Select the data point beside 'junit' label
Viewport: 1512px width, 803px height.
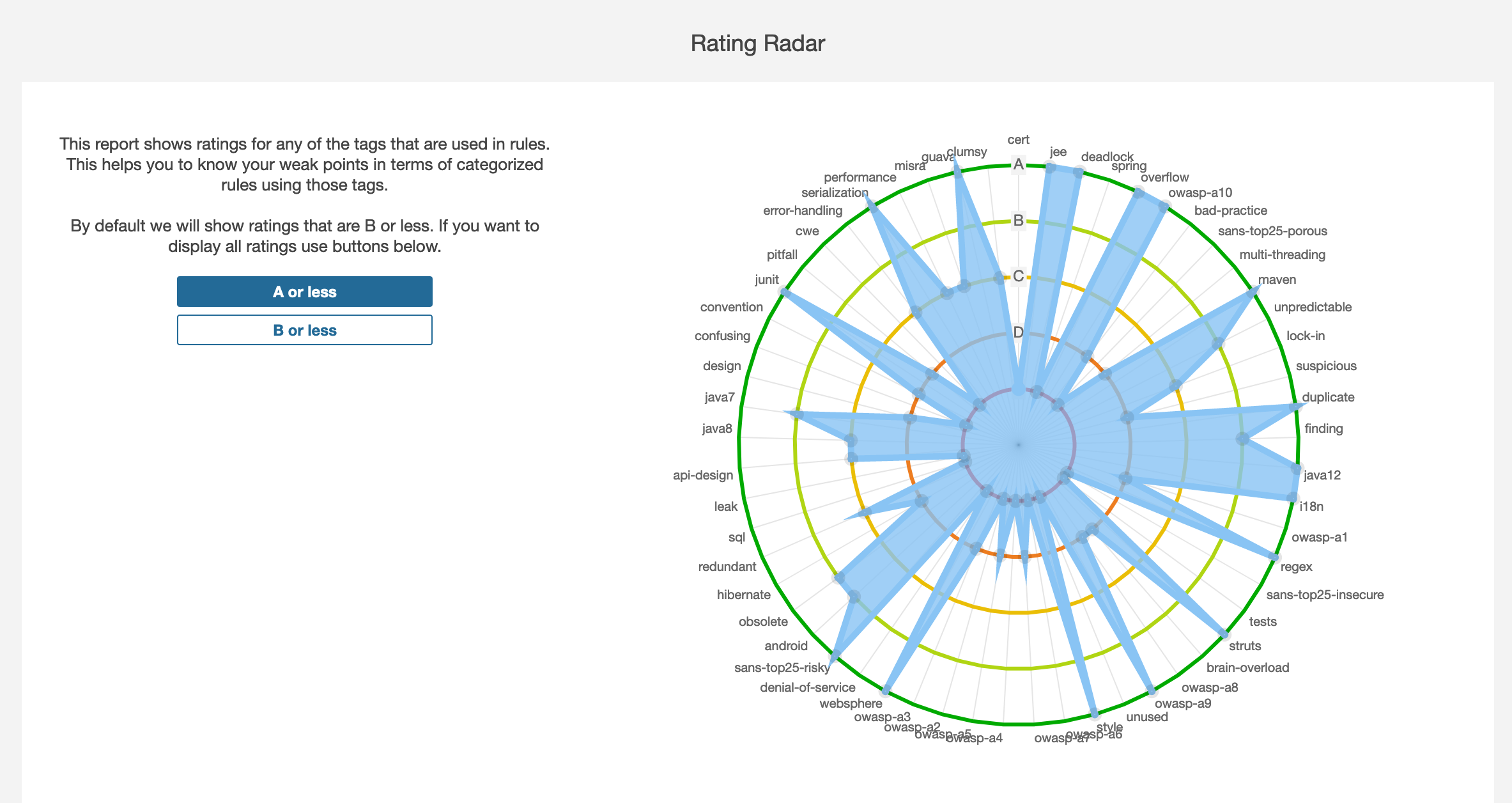click(x=783, y=292)
